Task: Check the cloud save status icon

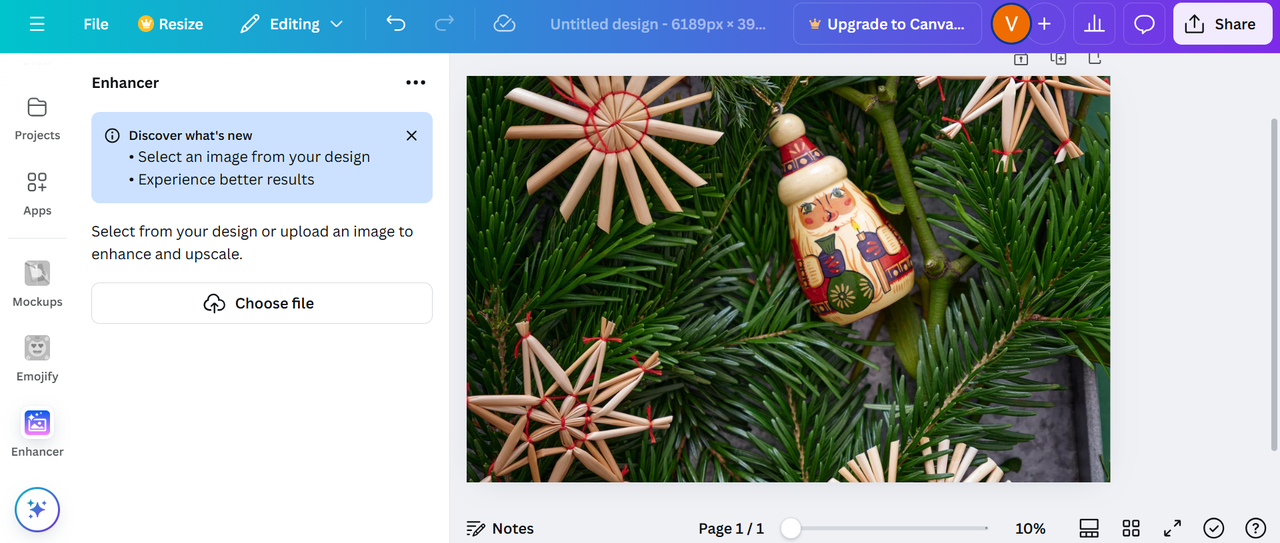Action: tap(505, 24)
